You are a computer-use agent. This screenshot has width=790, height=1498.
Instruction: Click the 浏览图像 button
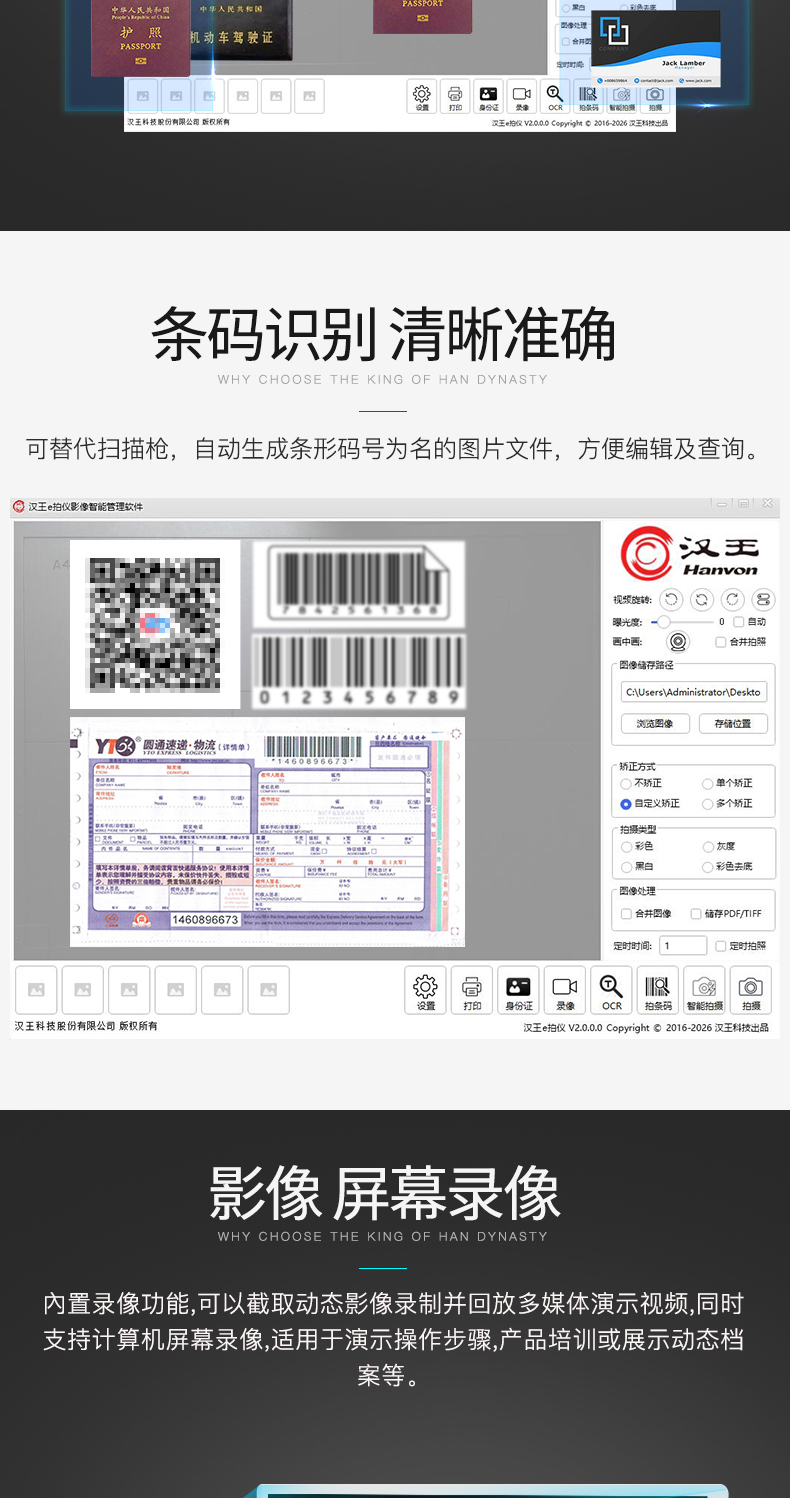coord(654,723)
